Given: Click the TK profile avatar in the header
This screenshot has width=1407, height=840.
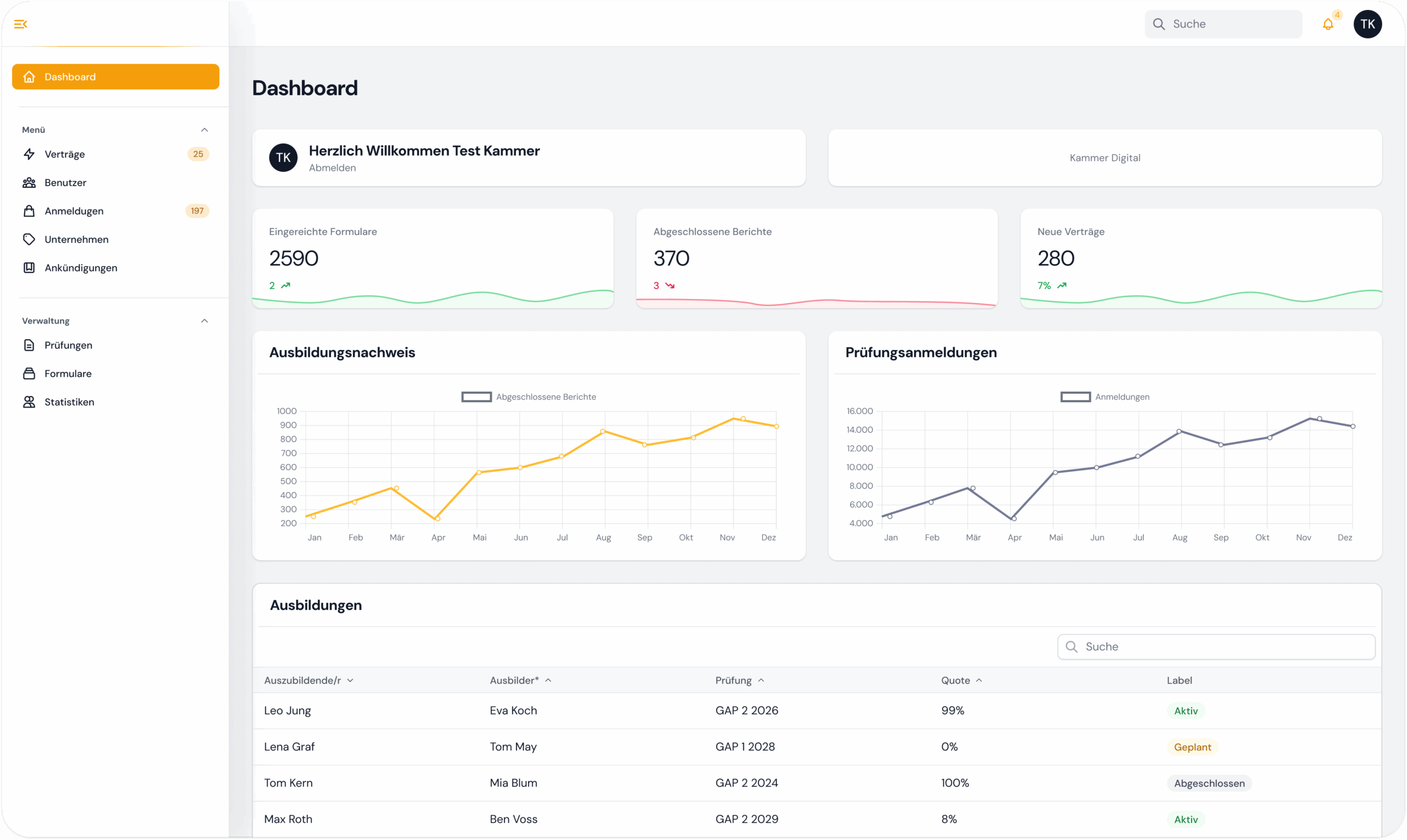Looking at the screenshot, I should point(1367,24).
